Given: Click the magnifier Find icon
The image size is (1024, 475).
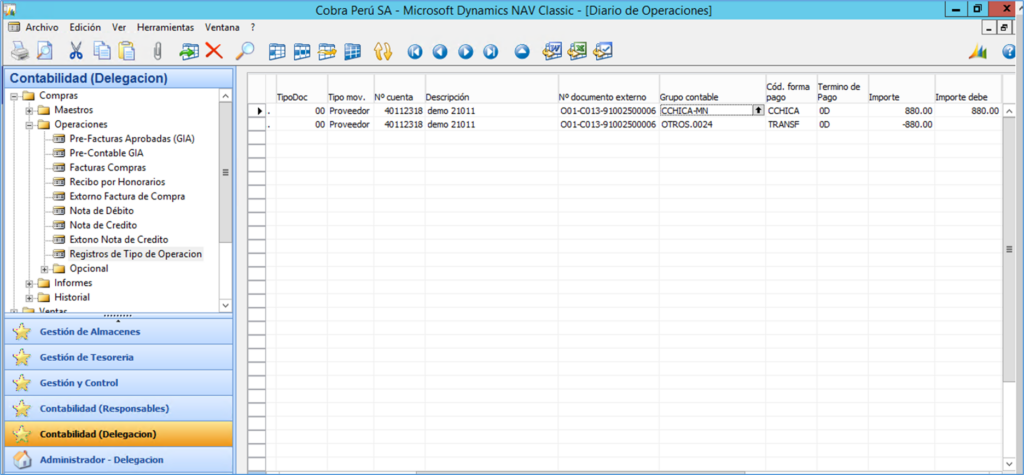Looking at the screenshot, I should point(244,51).
